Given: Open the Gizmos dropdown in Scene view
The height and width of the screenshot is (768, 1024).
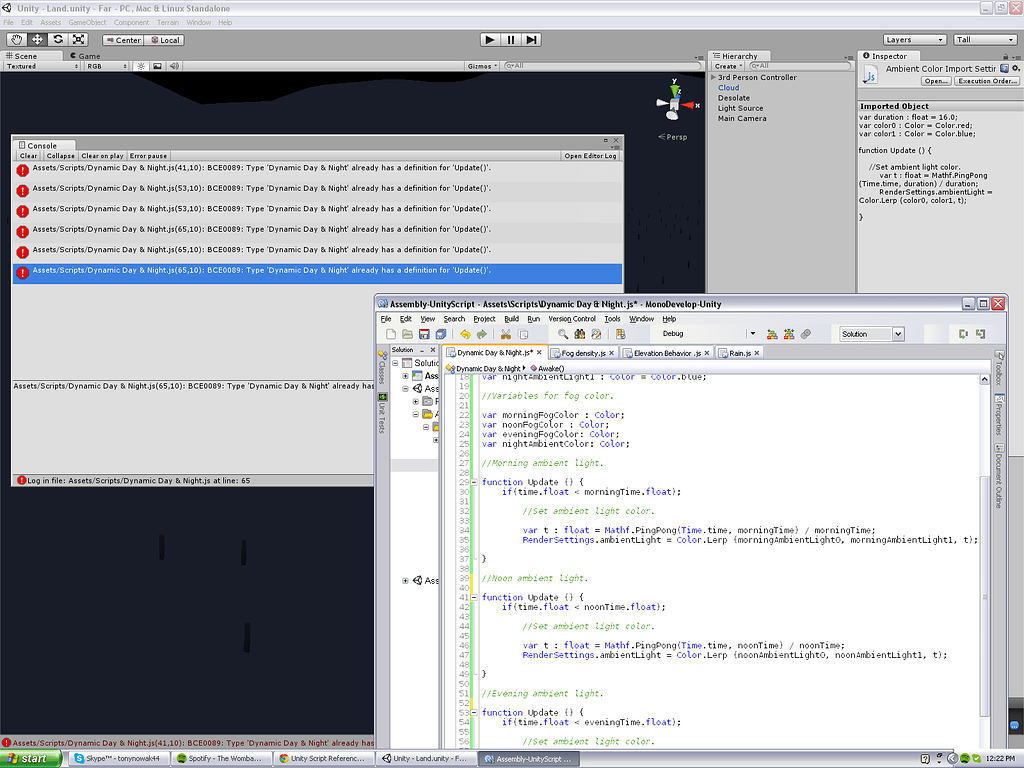Looking at the screenshot, I should click(x=480, y=66).
